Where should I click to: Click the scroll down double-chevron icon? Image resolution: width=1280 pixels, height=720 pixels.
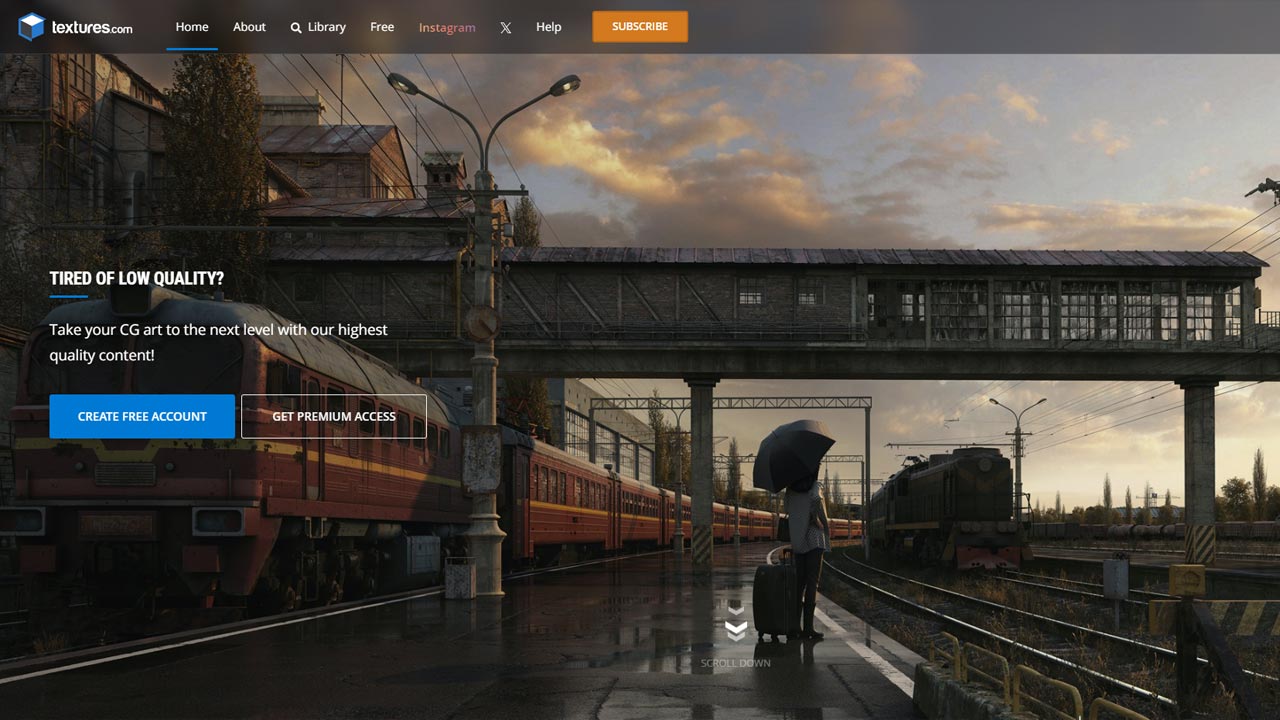click(x=736, y=624)
